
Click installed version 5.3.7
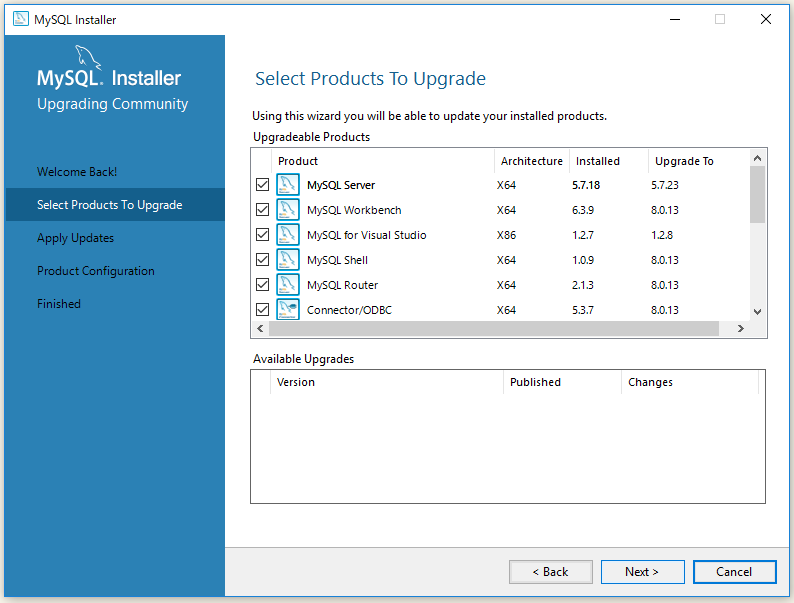point(583,310)
